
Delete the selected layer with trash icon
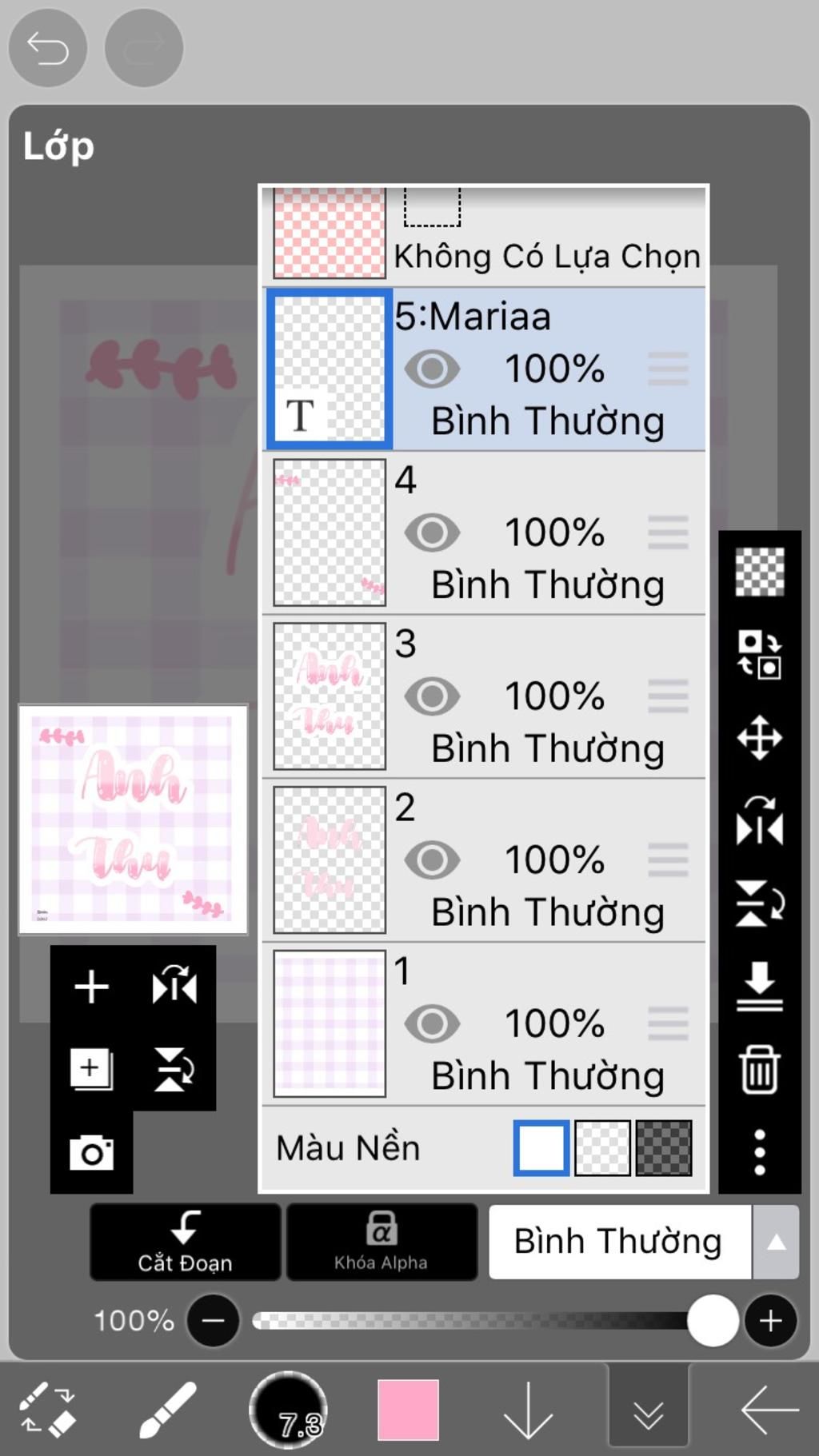759,1069
